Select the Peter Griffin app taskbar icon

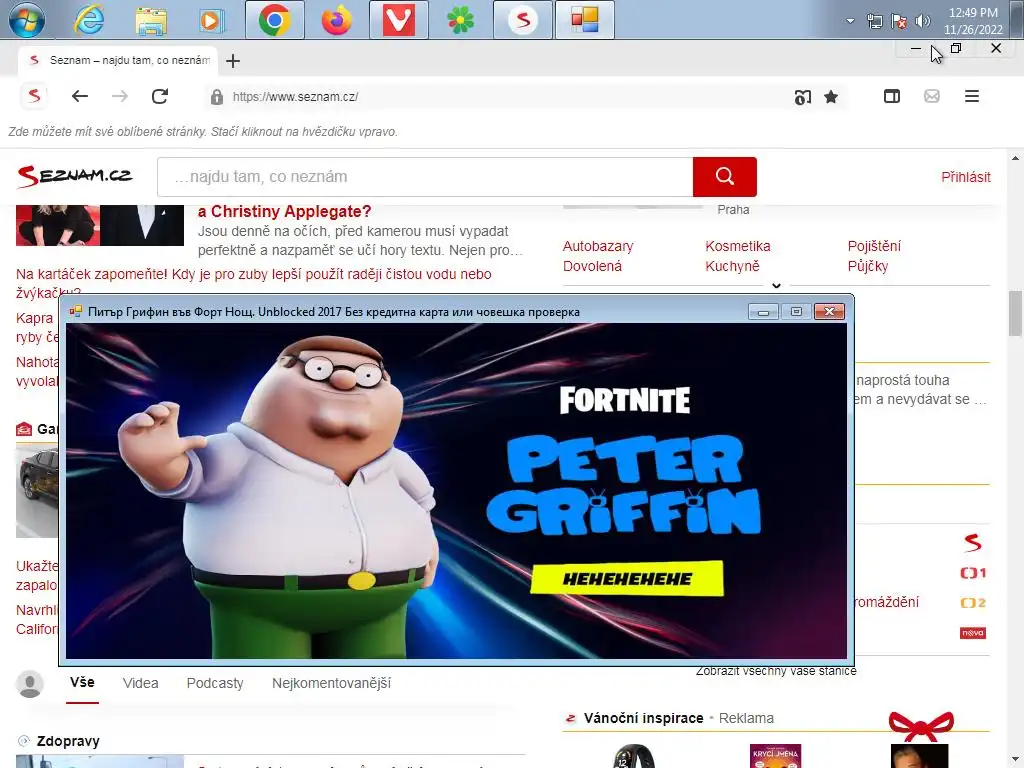tap(584, 20)
